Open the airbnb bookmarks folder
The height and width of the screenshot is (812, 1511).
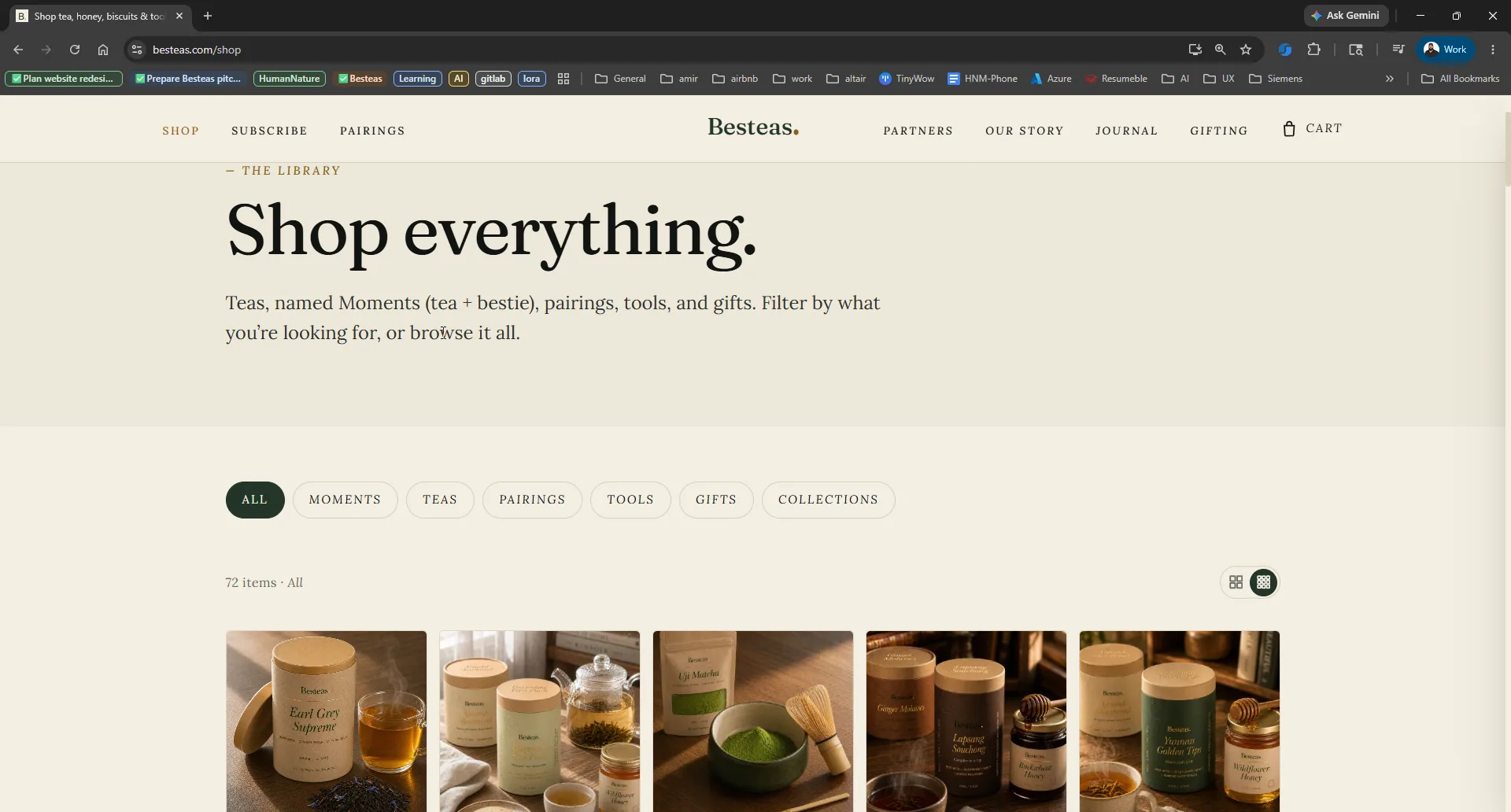pyautogui.click(x=735, y=79)
